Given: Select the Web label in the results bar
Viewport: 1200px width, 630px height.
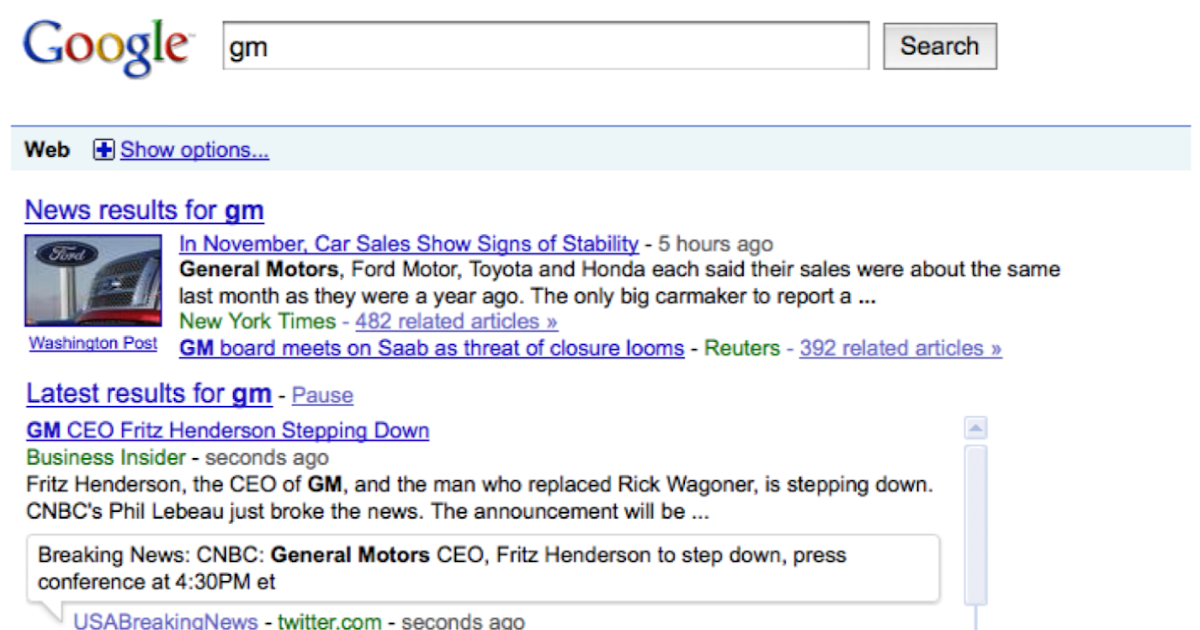Looking at the screenshot, I should point(47,150).
